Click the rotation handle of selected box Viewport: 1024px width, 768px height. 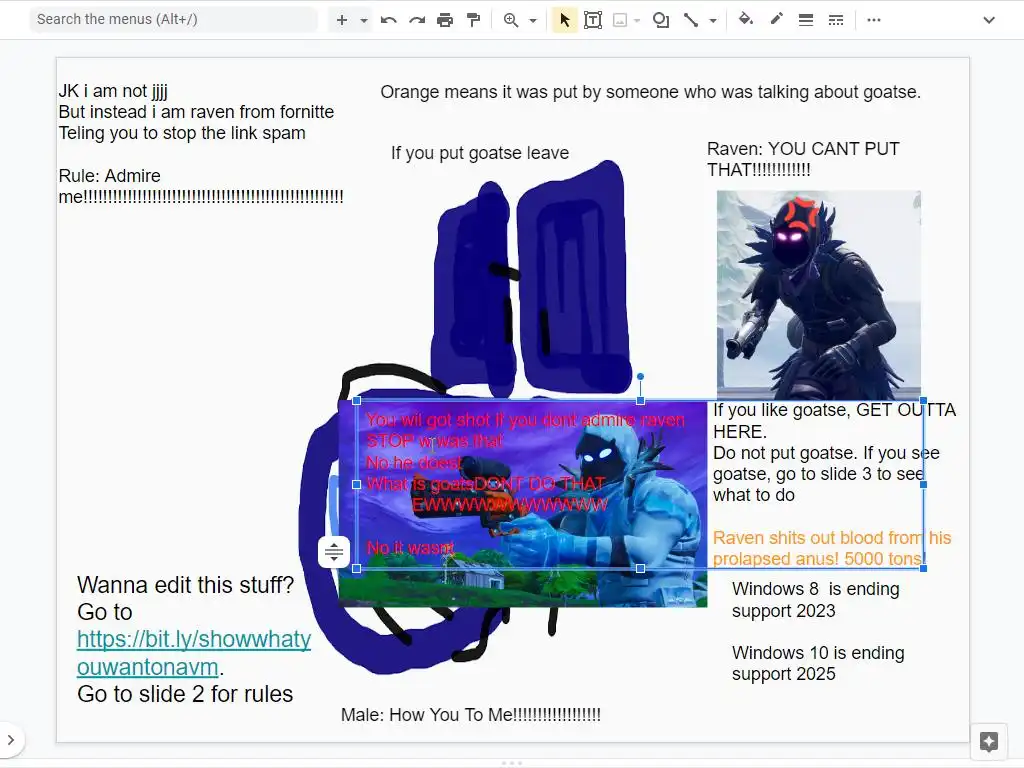pos(641,377)
